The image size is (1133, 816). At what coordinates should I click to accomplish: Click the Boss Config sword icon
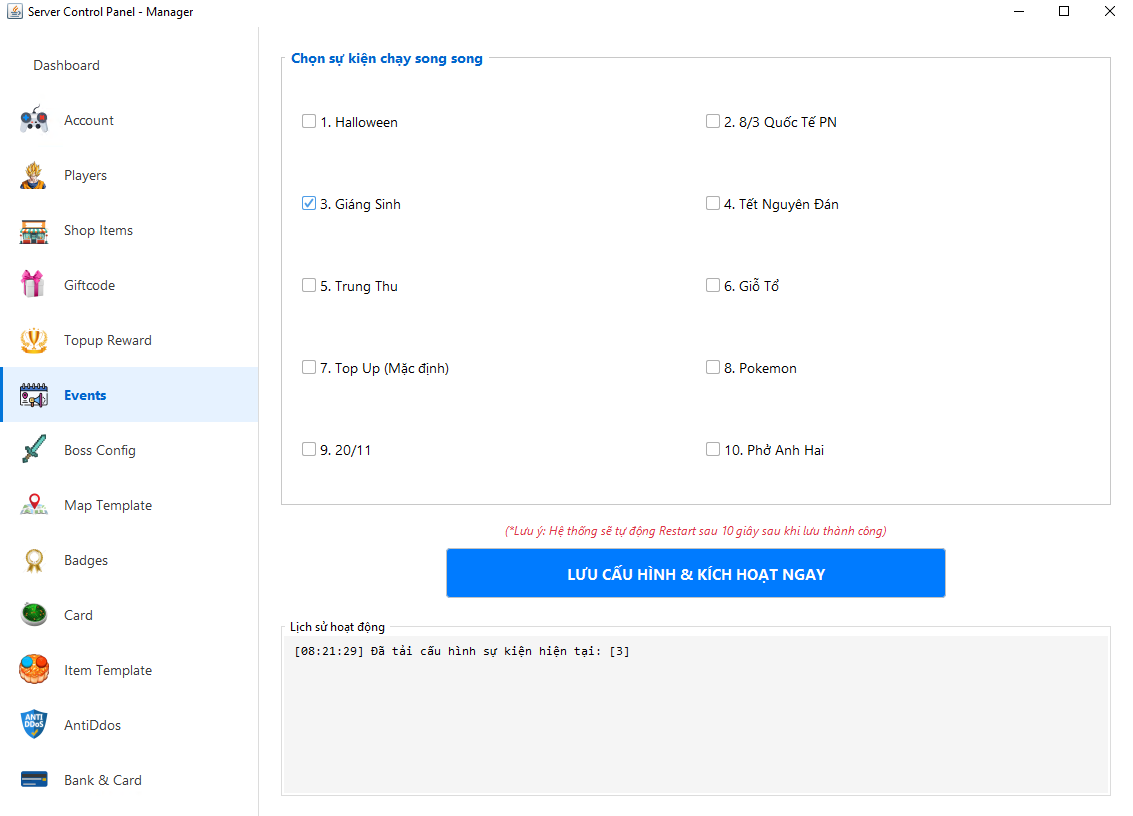[x=34, y=450]
